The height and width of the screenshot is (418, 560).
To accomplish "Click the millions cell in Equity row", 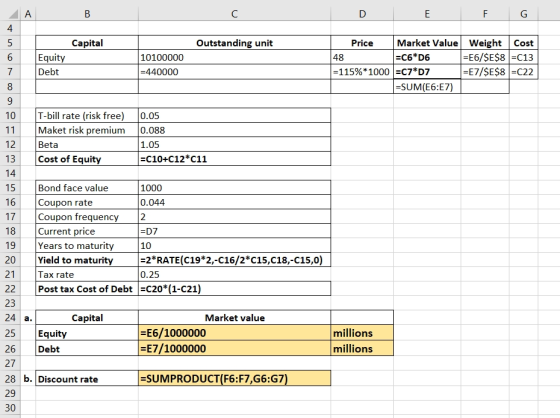I will (x=362, y=333).
